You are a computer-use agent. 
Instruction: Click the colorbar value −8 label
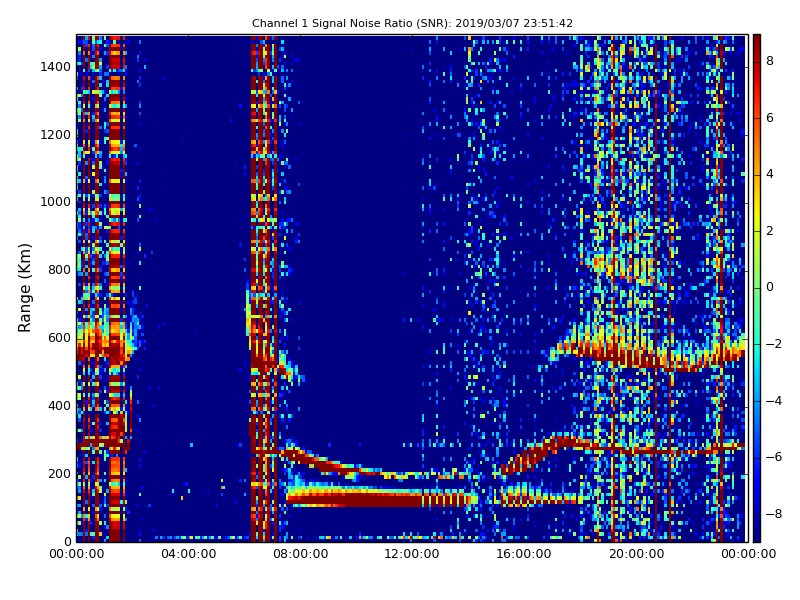click(x=774, y=514)
